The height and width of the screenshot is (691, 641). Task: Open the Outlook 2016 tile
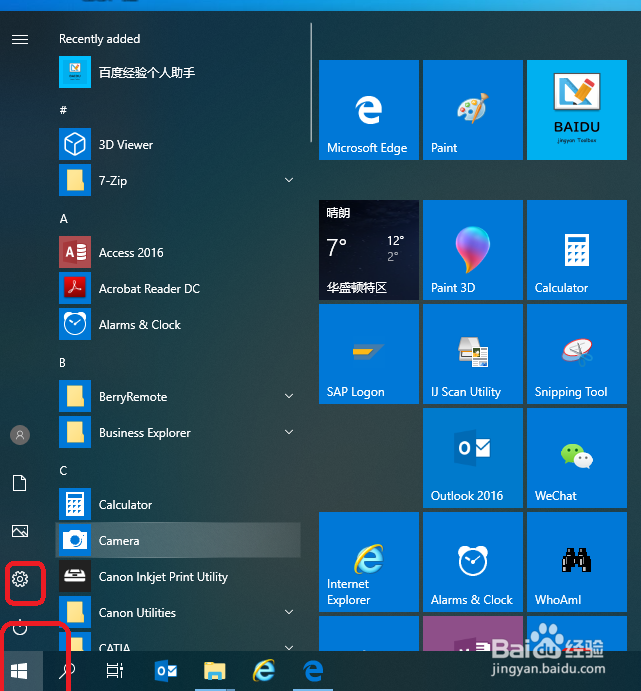[473, 458]
